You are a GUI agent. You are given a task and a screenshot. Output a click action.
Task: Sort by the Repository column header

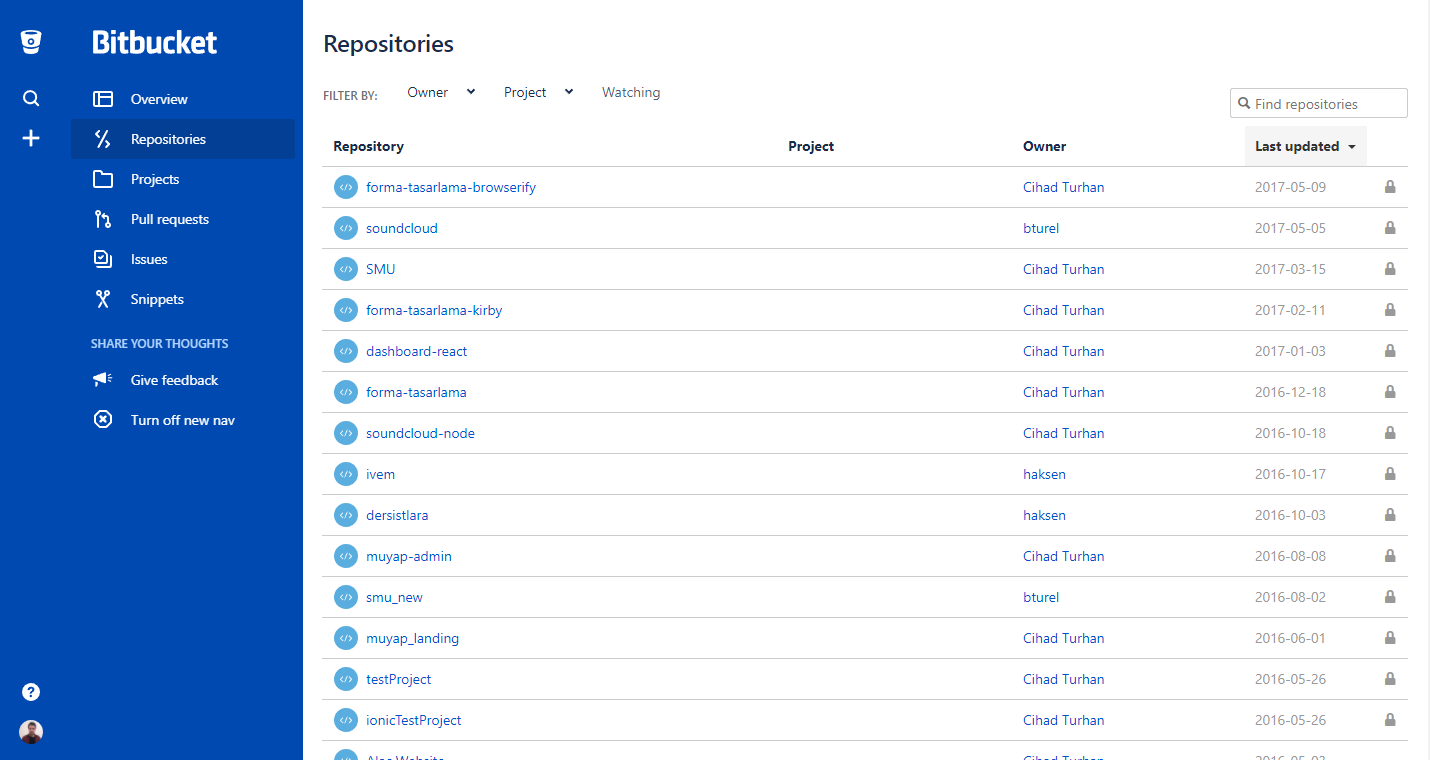(x=368, y=146)
